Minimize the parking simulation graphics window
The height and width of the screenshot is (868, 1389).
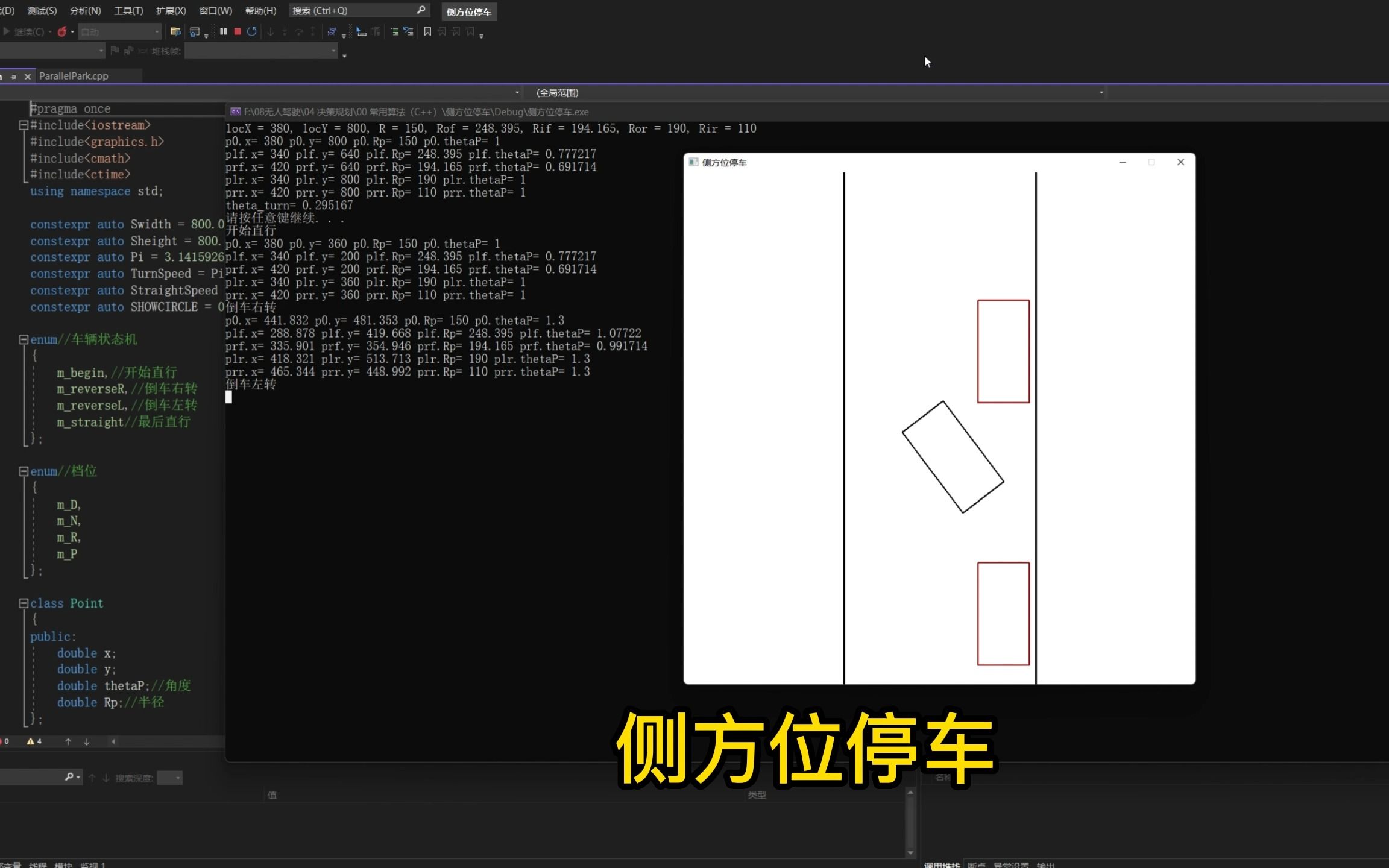1123,162
